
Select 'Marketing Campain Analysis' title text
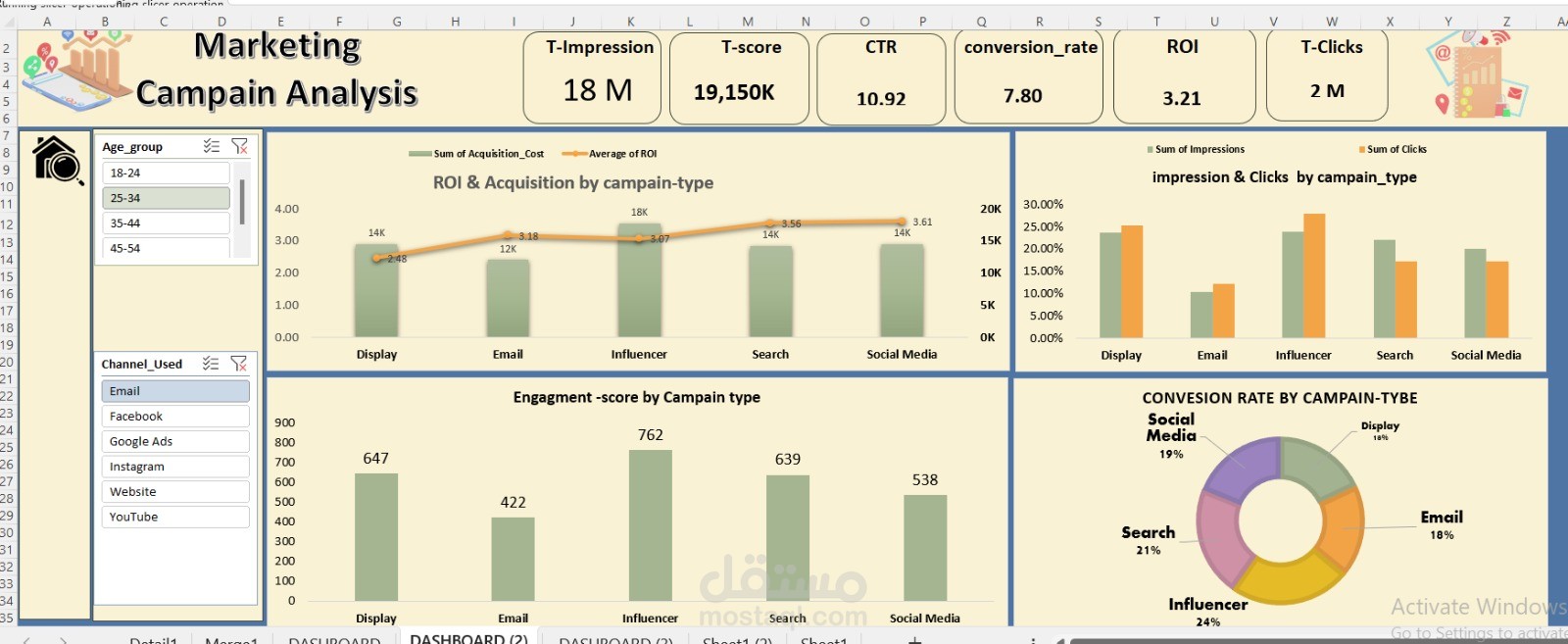277,69
